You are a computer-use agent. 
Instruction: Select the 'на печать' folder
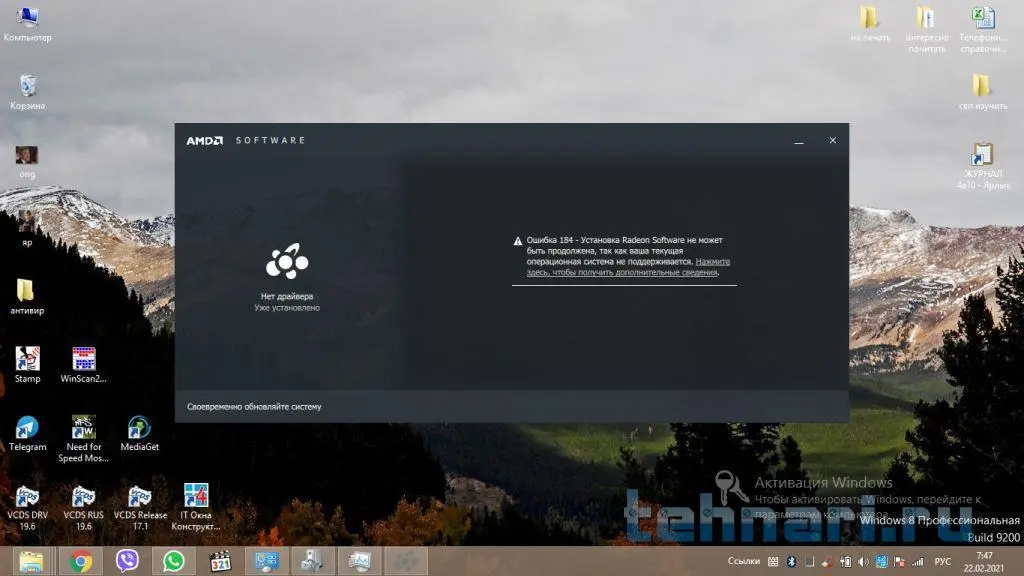click(x=870, y=24)
